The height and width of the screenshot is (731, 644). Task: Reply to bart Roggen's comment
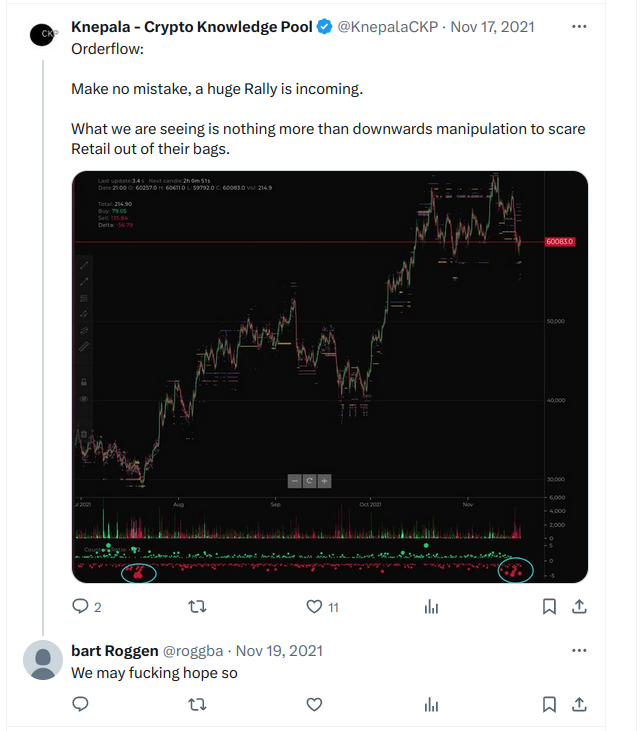coord(80,704)
